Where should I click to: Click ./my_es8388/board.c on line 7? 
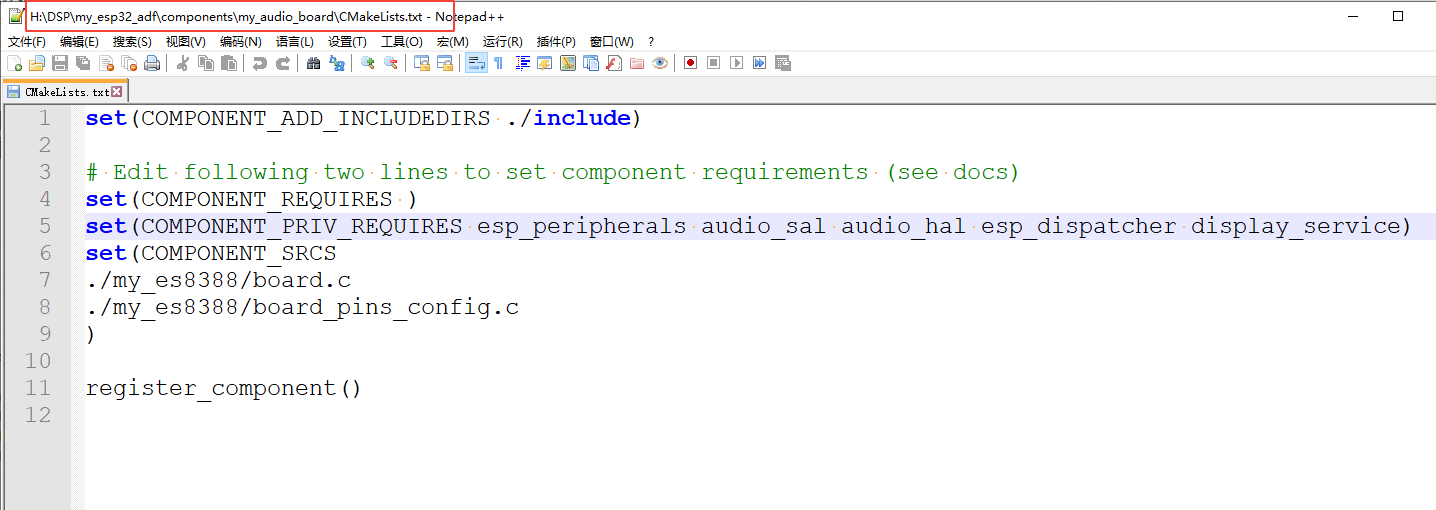218,280
